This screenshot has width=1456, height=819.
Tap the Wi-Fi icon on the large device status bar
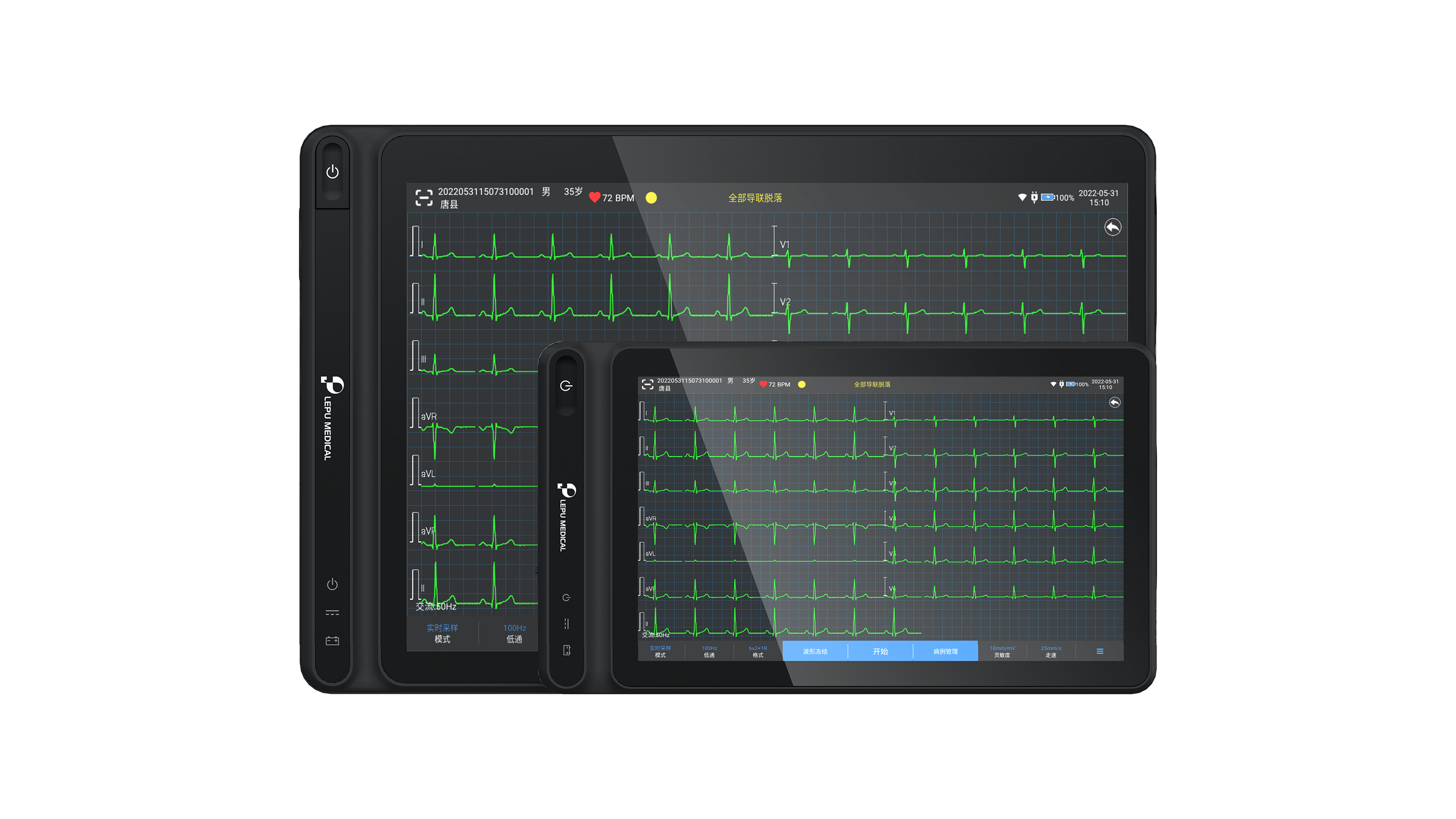(x=1022, y=197)
